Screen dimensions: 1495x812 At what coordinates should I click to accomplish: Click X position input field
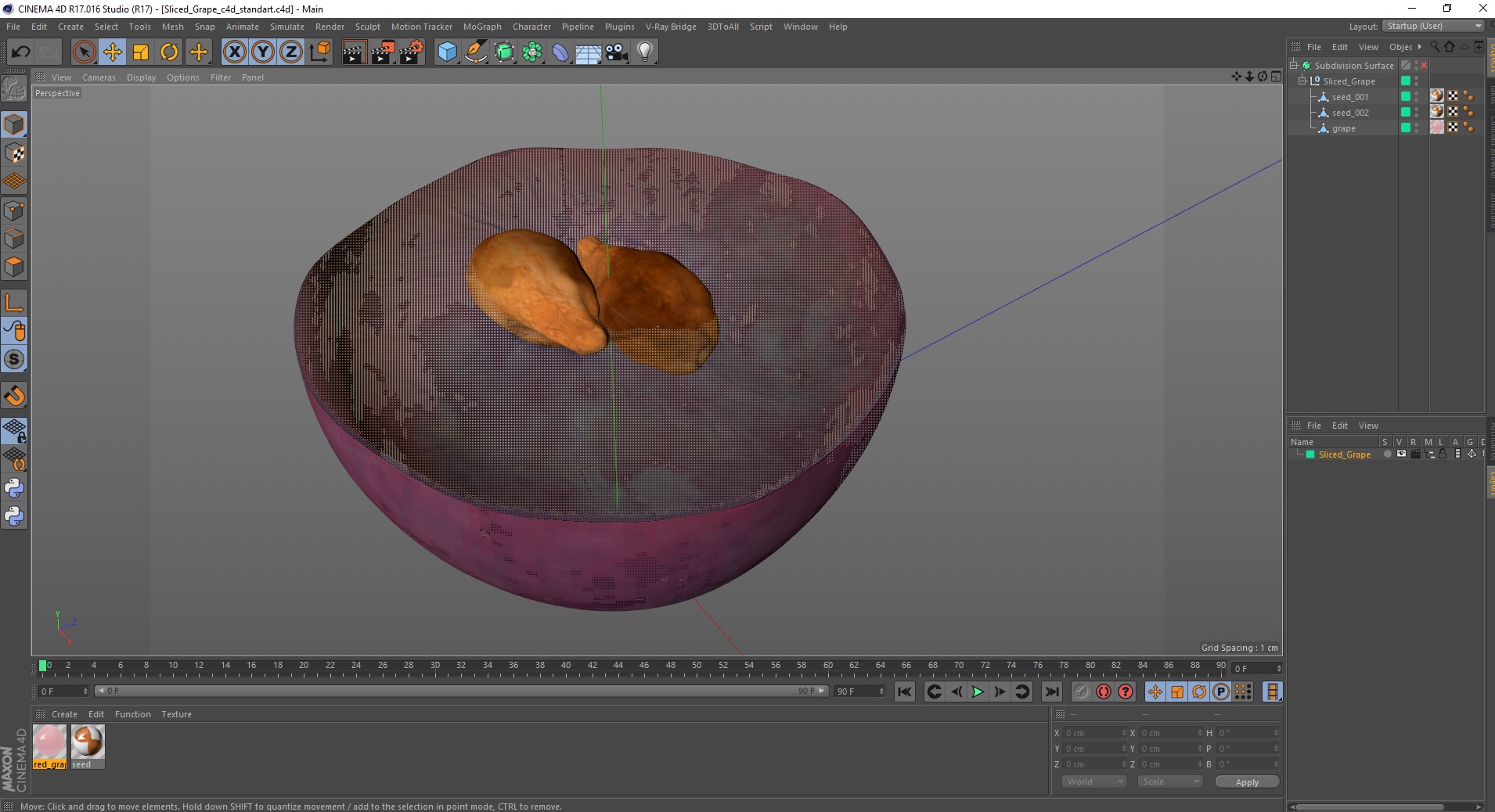click(1094, 733)
